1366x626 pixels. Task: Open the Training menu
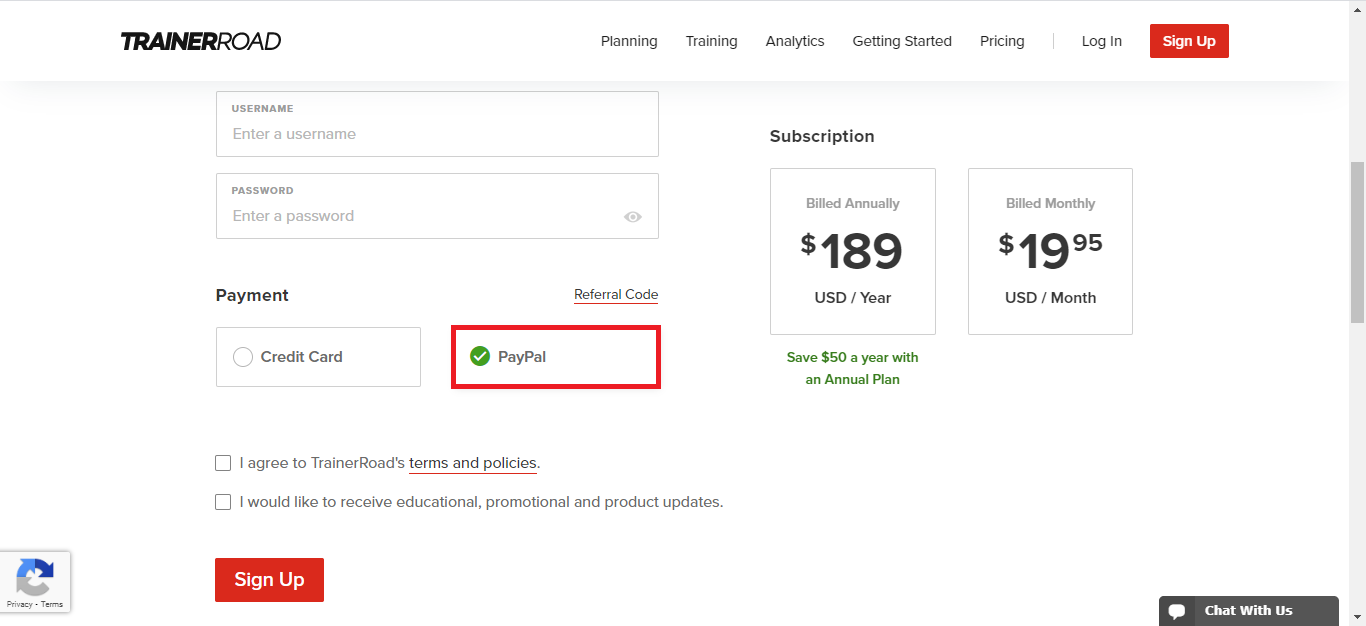(711, 41)
